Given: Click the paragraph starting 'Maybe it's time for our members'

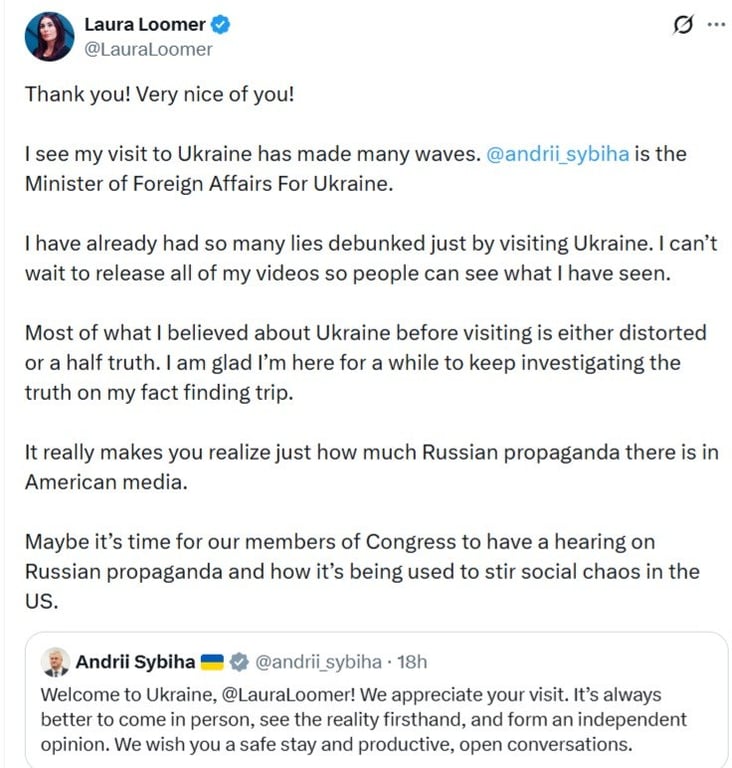Looking at the screenshot, I should (362, 572).
